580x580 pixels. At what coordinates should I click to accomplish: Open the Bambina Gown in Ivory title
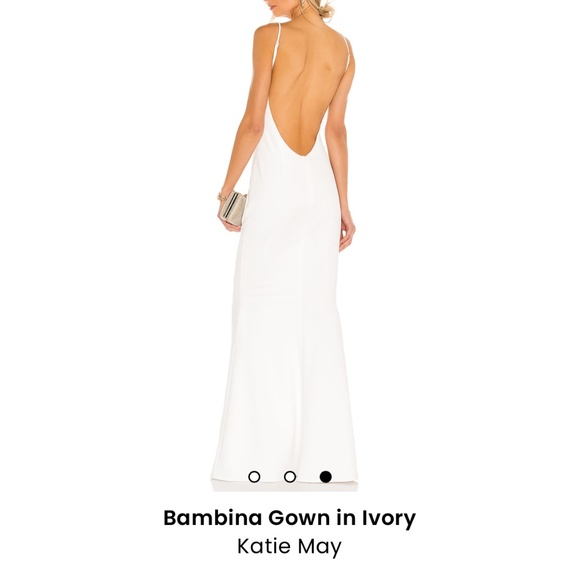point(290,518)
